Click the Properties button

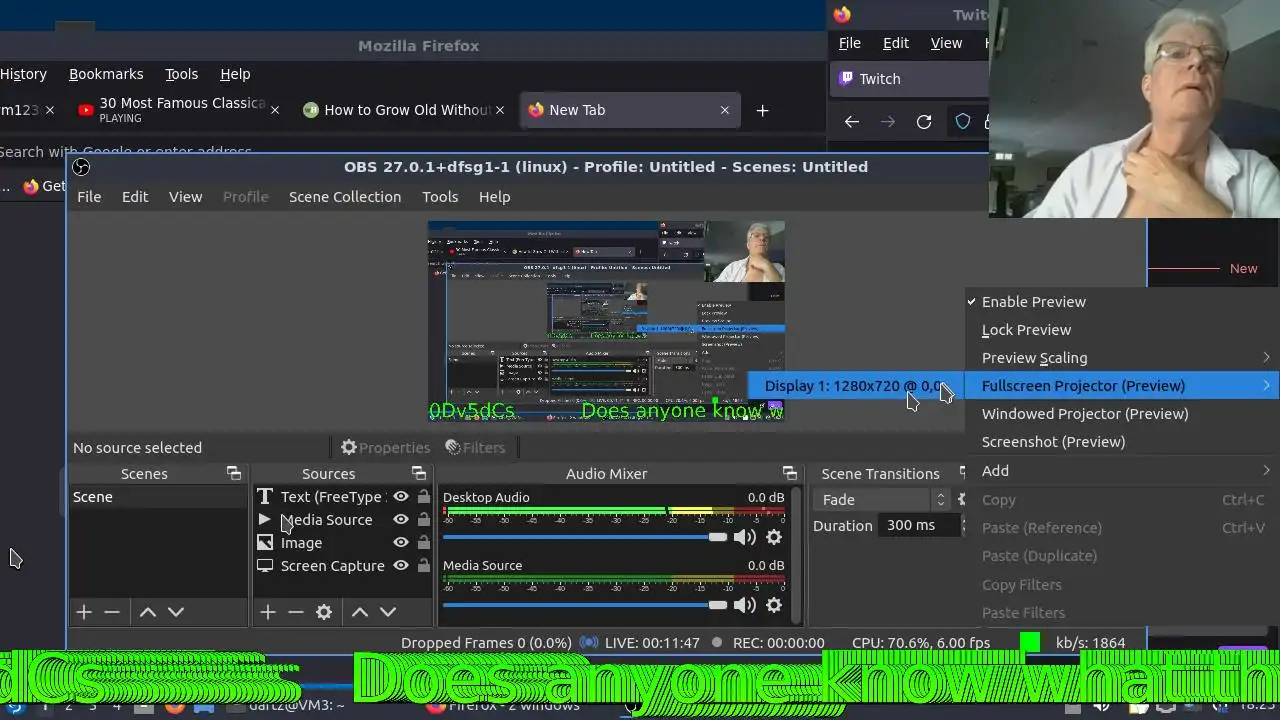click(x=385, y=448)
